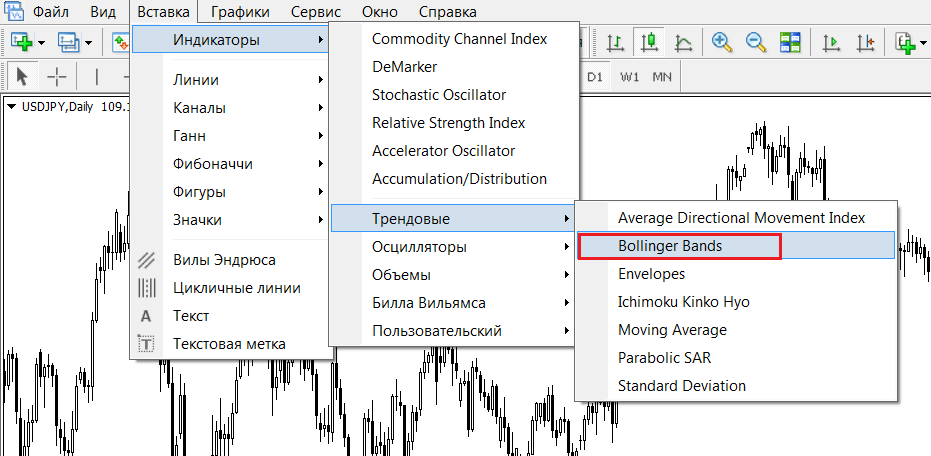Image resolution: width=931 pixels, height=456 pixels.
Task: Select Standard Deviation indicator
Action: pos(736,385)
